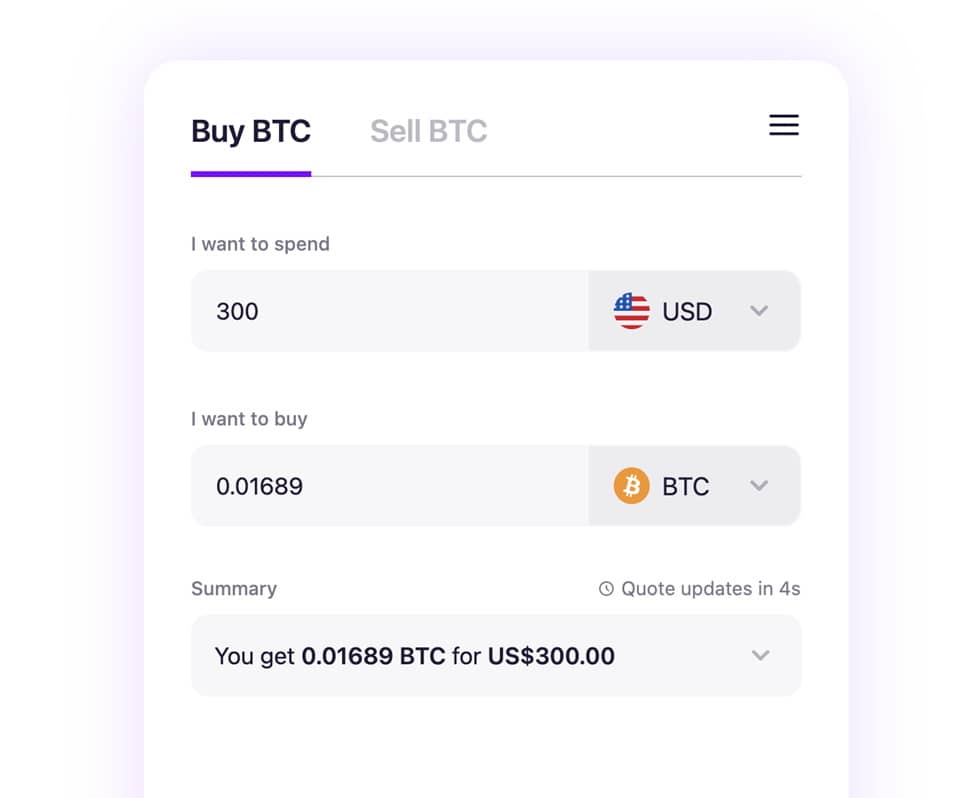Click the 'I want to spend' label
Image resolution: width=975 pixels, height=798 pixels.
260,244
